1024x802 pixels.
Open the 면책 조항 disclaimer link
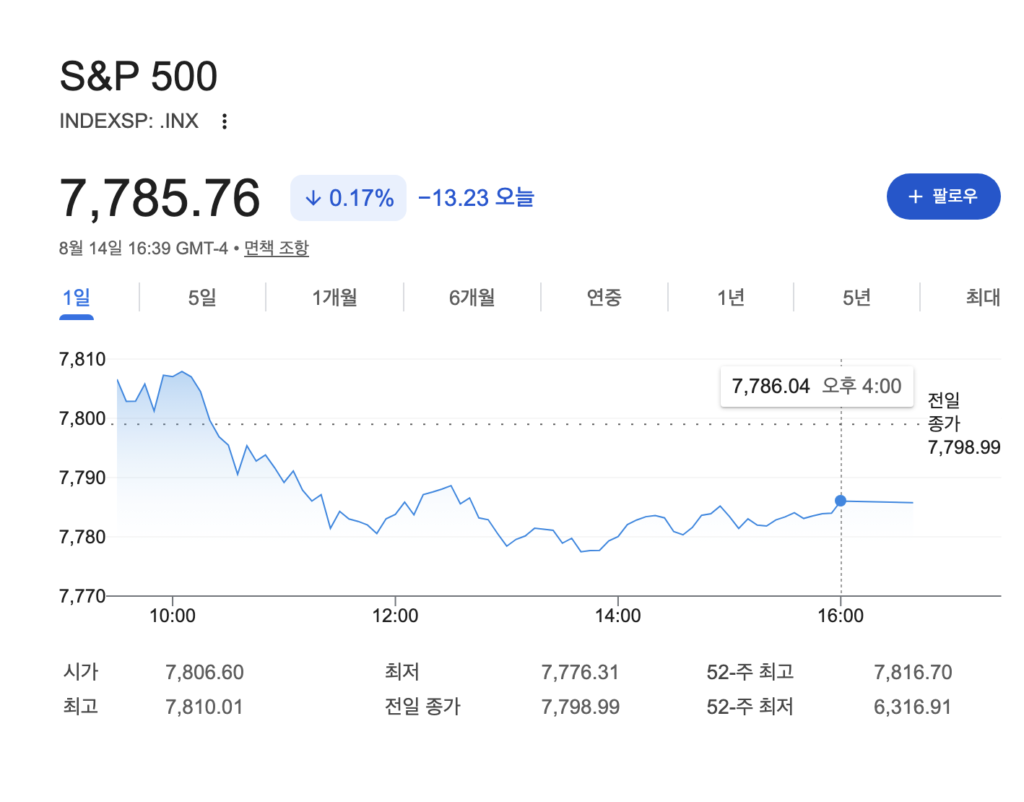[276, 248]
